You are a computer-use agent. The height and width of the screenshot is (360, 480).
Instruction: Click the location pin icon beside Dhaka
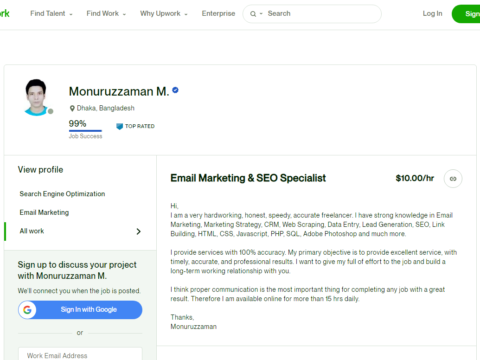tap(72, 108)
